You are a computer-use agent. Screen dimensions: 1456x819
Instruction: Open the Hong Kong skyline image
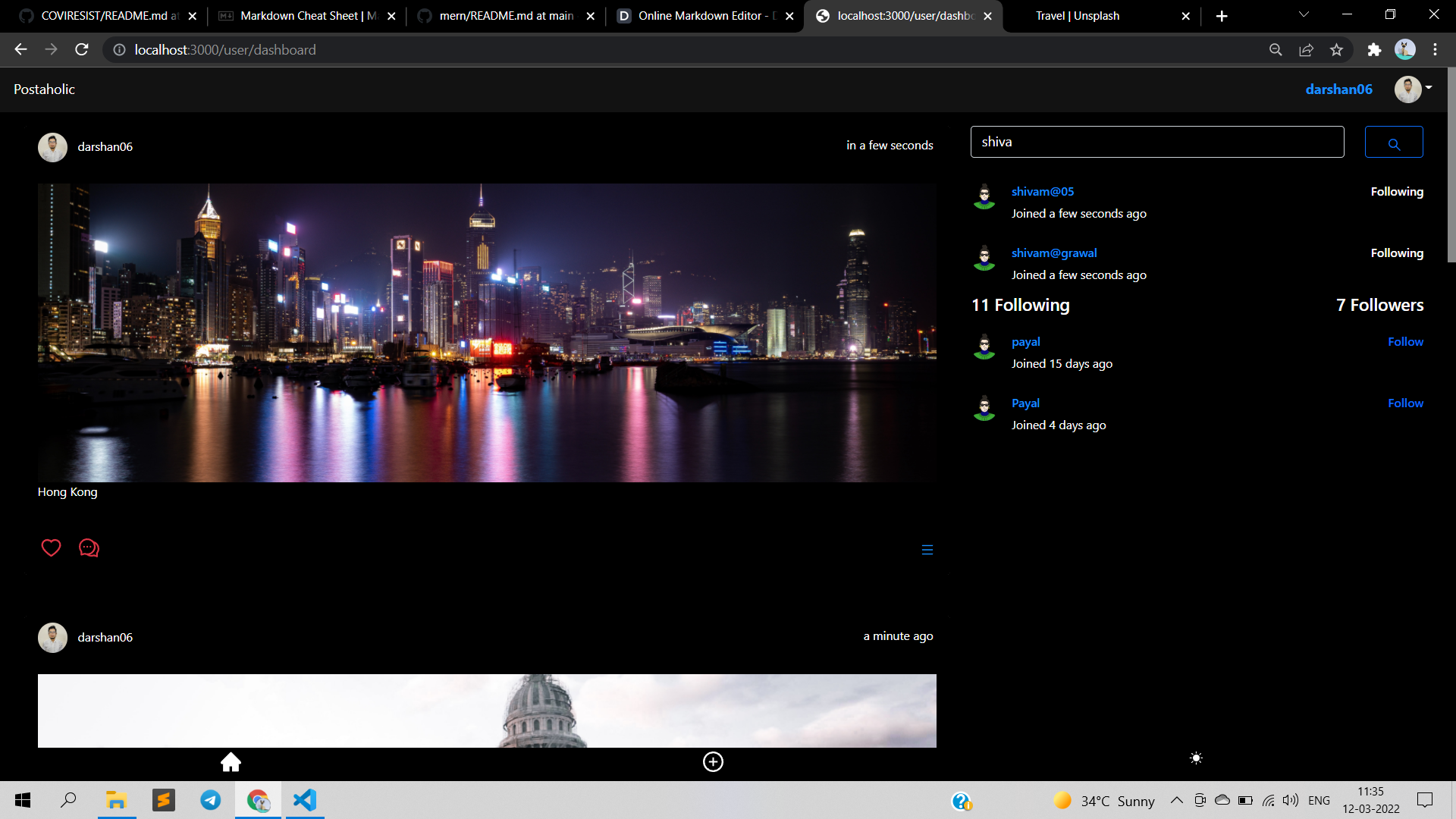coord(487,332)
